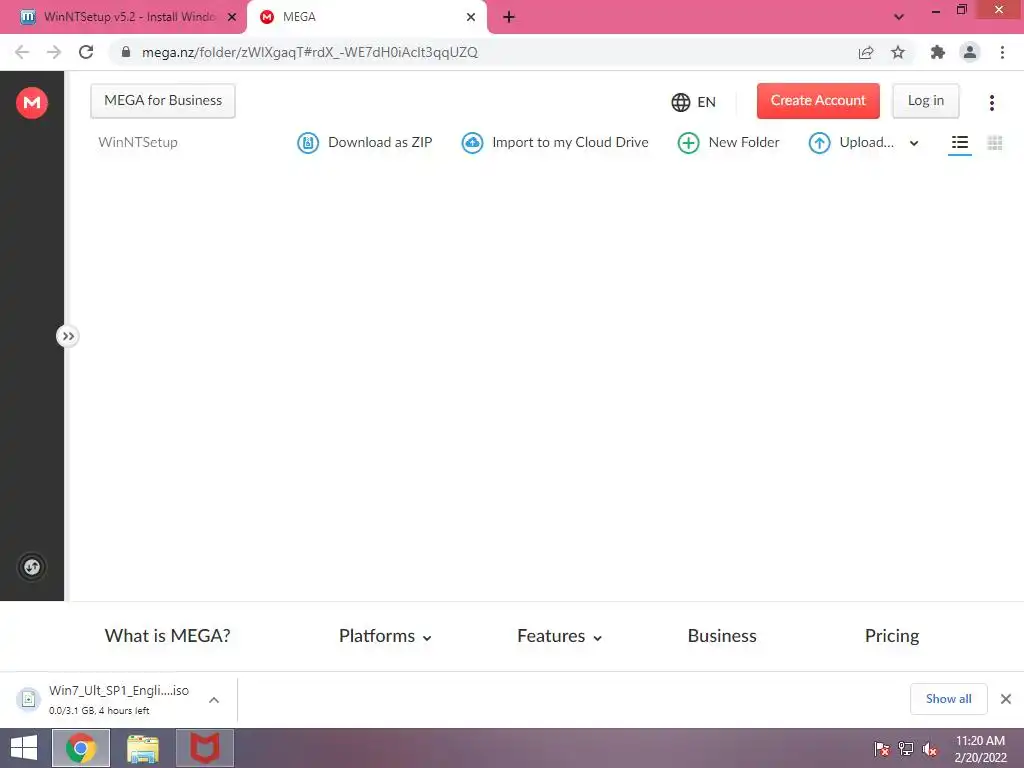Screen dimensions: 1024x768
Task: Switch to list view
Action: 959,142
